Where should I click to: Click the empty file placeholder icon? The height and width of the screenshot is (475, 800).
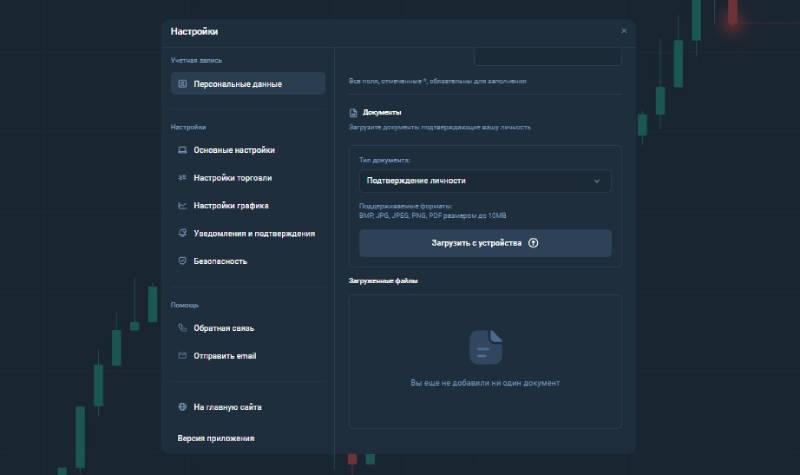tap(485, 347)
